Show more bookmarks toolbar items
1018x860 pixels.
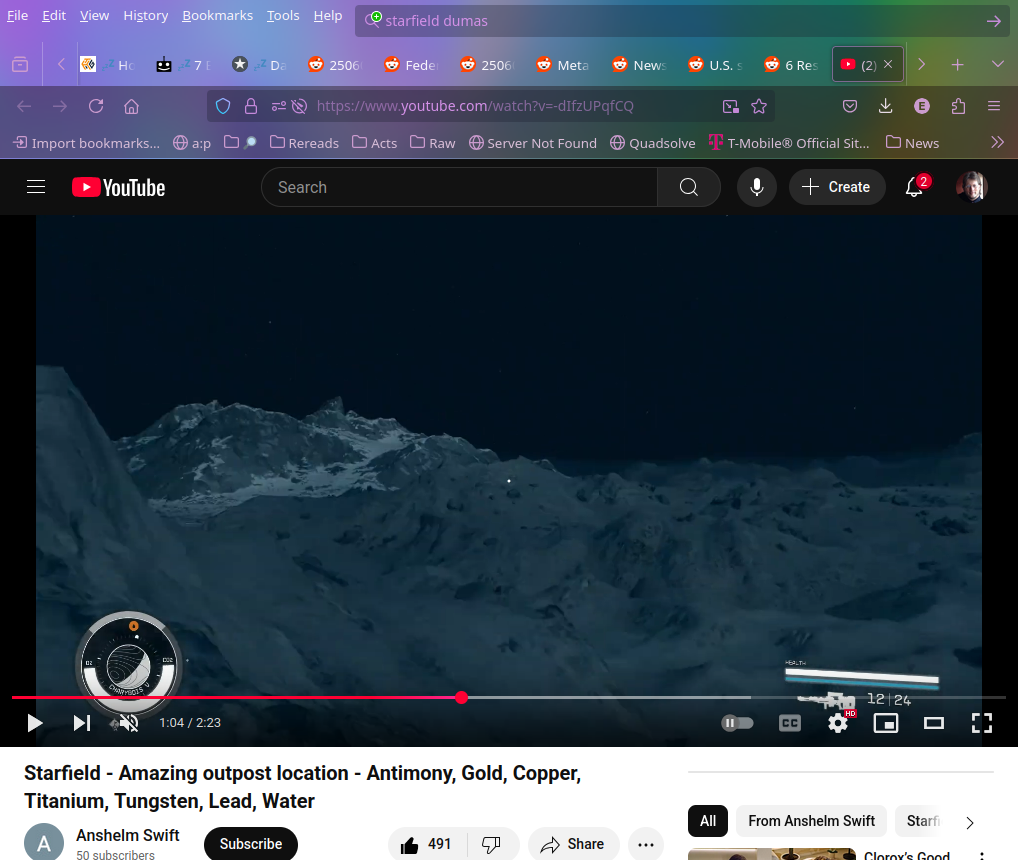pos(997,143)
